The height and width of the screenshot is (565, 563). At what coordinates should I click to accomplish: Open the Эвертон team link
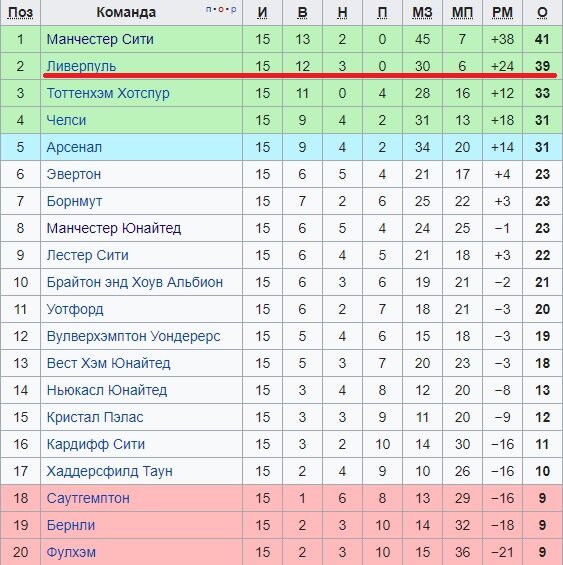74,174
